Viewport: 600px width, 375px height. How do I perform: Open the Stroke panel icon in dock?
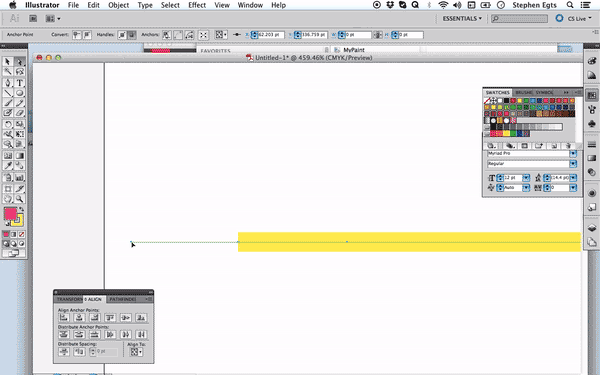click(x=592, y=145)
